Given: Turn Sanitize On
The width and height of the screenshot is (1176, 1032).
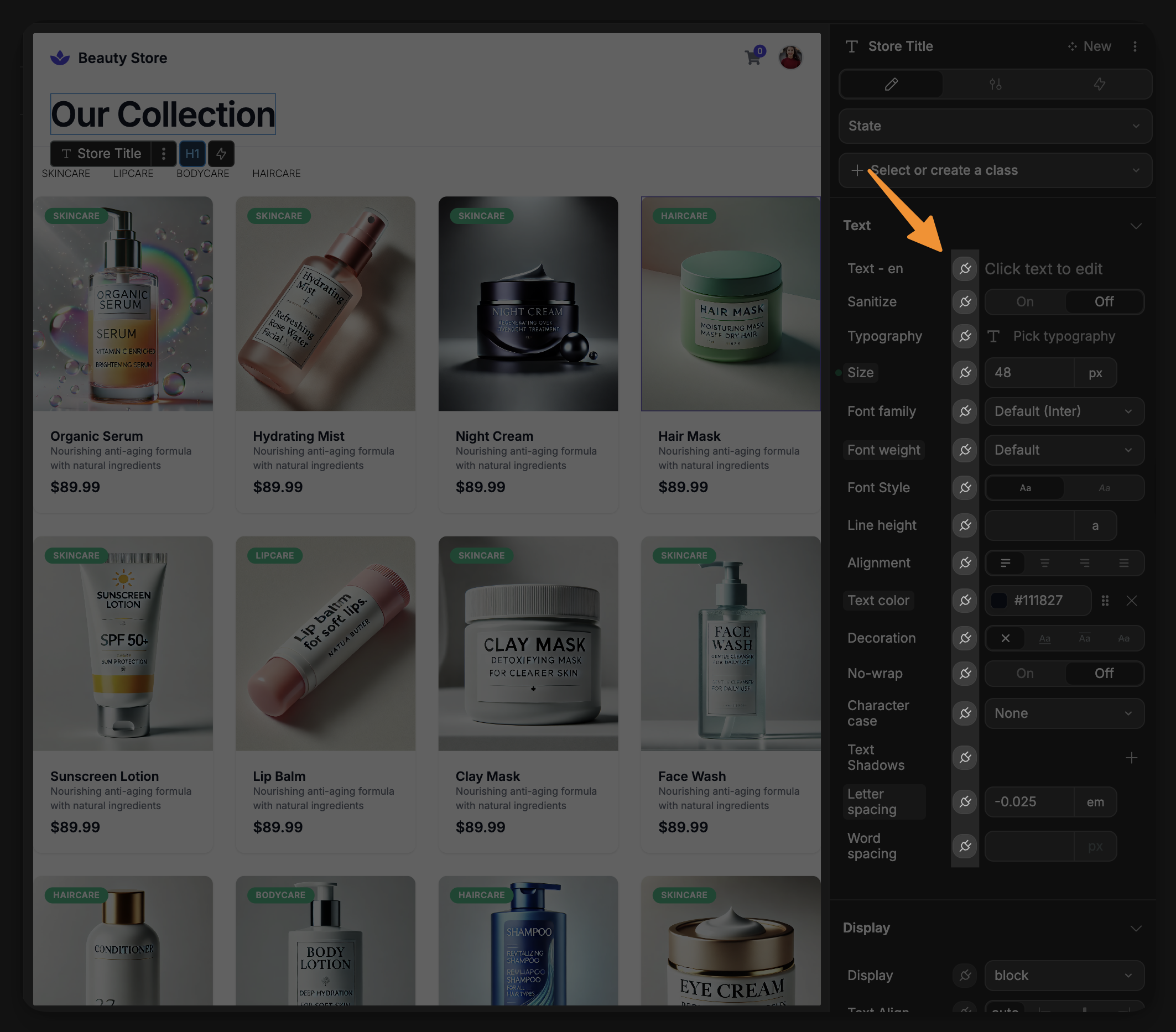Looking at the screenshot, I should [1024, 302].
